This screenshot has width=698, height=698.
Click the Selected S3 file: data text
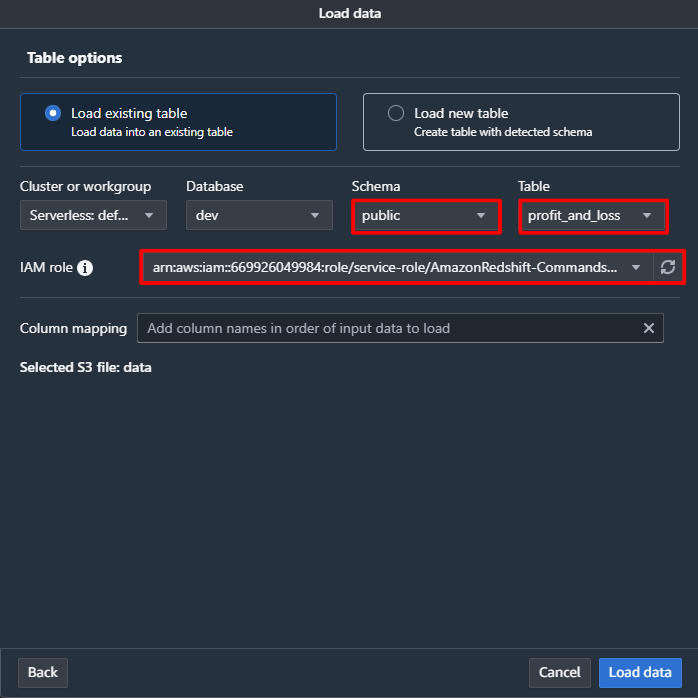point(86,367)
